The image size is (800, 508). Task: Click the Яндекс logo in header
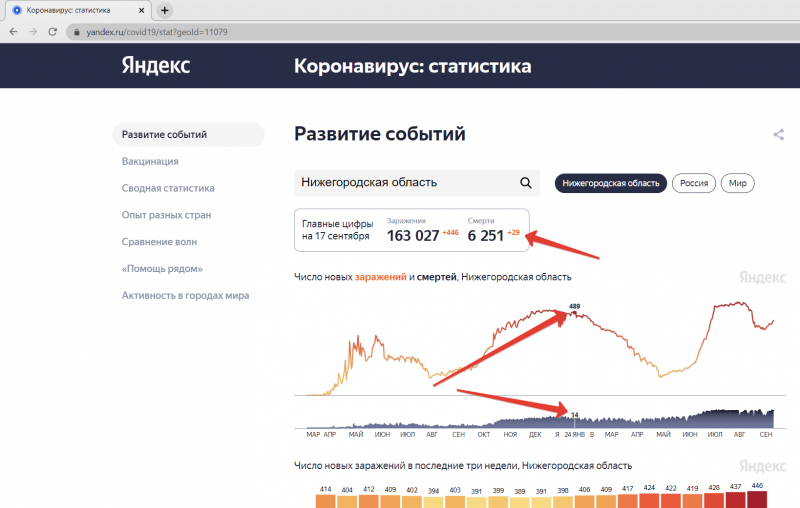[156, 65]
